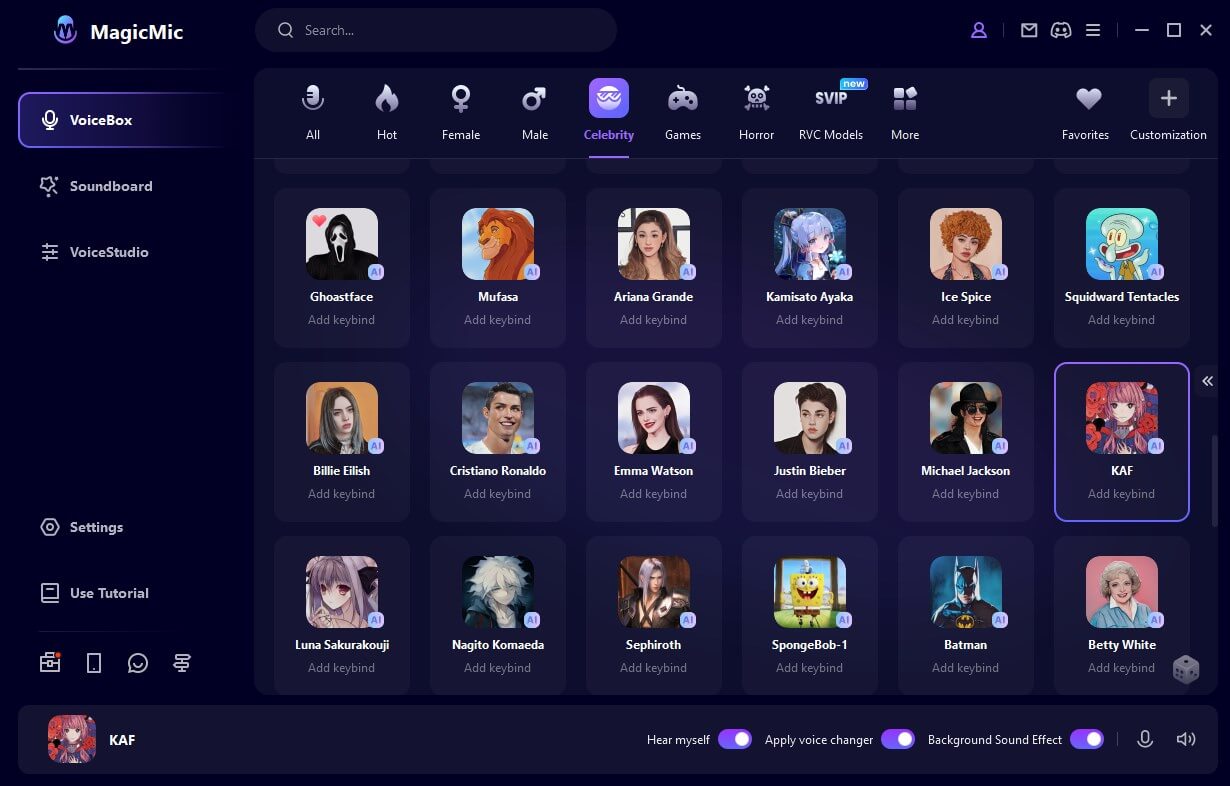Select the Batman voice thumbnail
Screen dimensions: 1230x786
(966, 592)
